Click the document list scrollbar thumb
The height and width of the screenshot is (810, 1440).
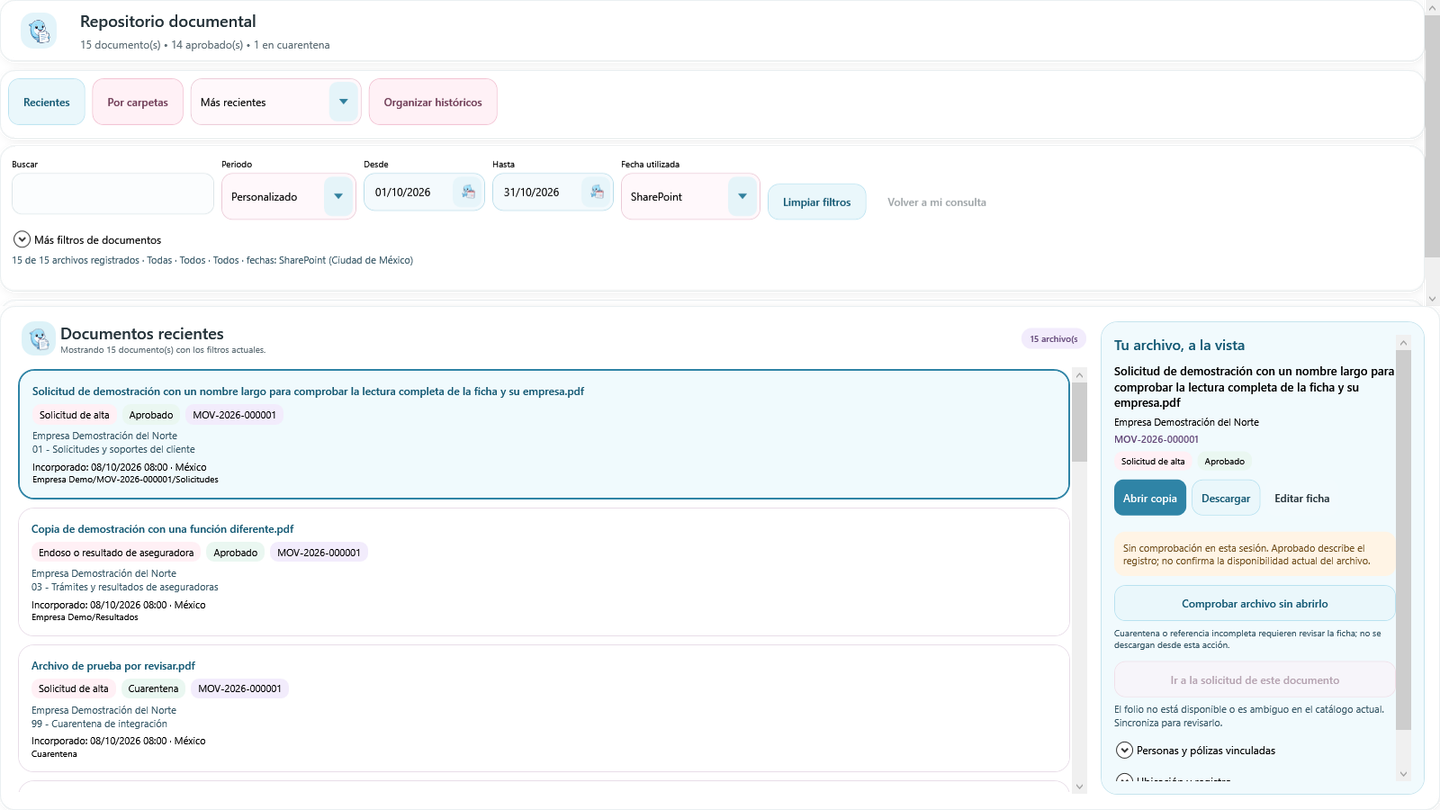point(1079,421)
